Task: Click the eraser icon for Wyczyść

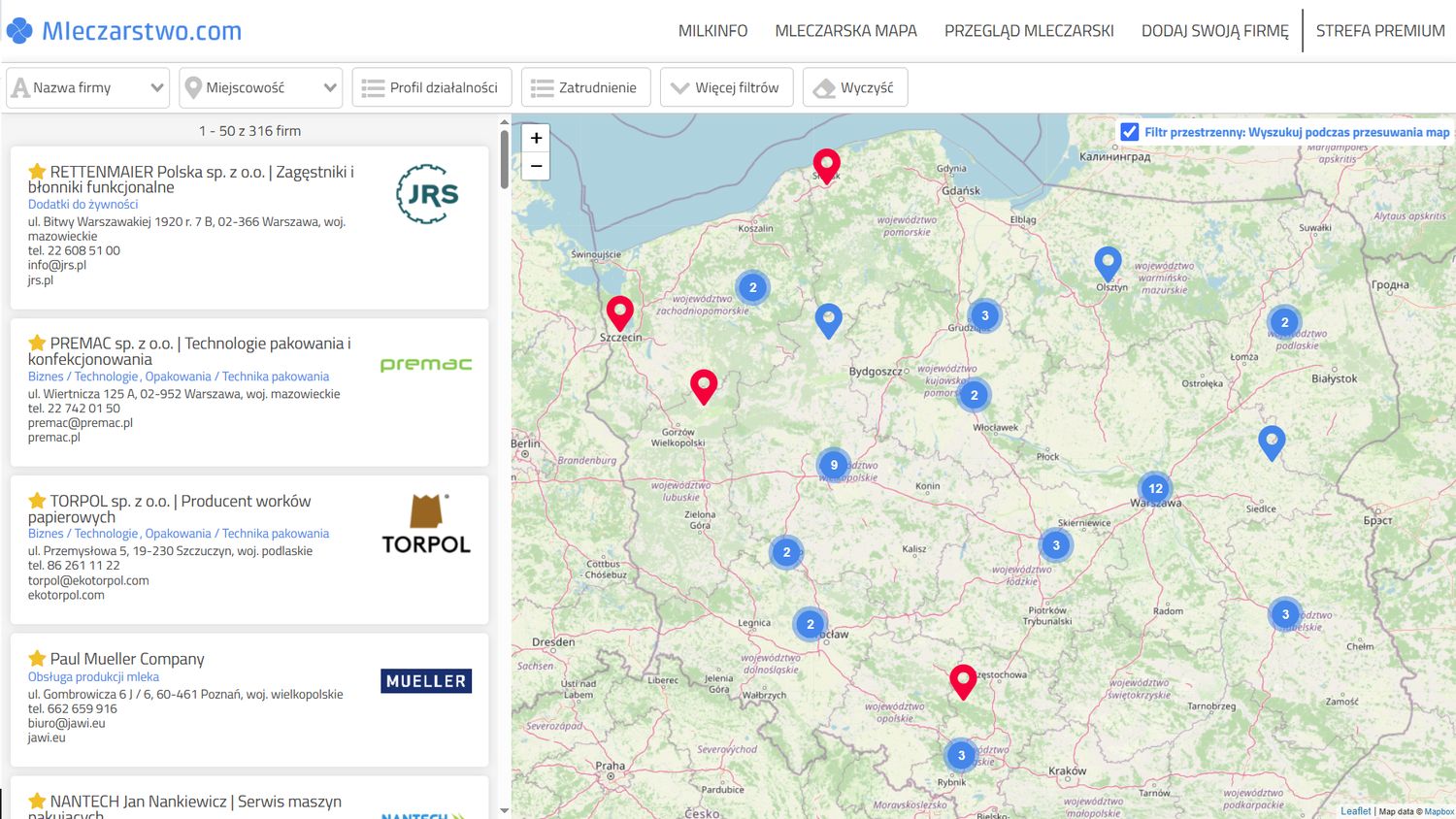Action: coord(824,88)
